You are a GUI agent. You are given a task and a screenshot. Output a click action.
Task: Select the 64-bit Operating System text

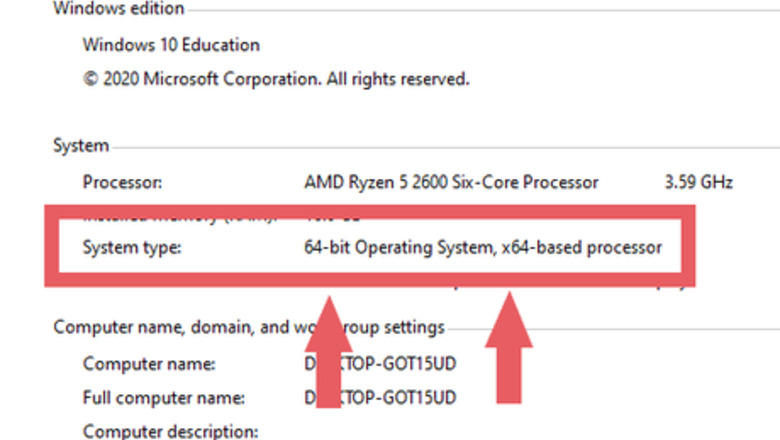point(398,247)
